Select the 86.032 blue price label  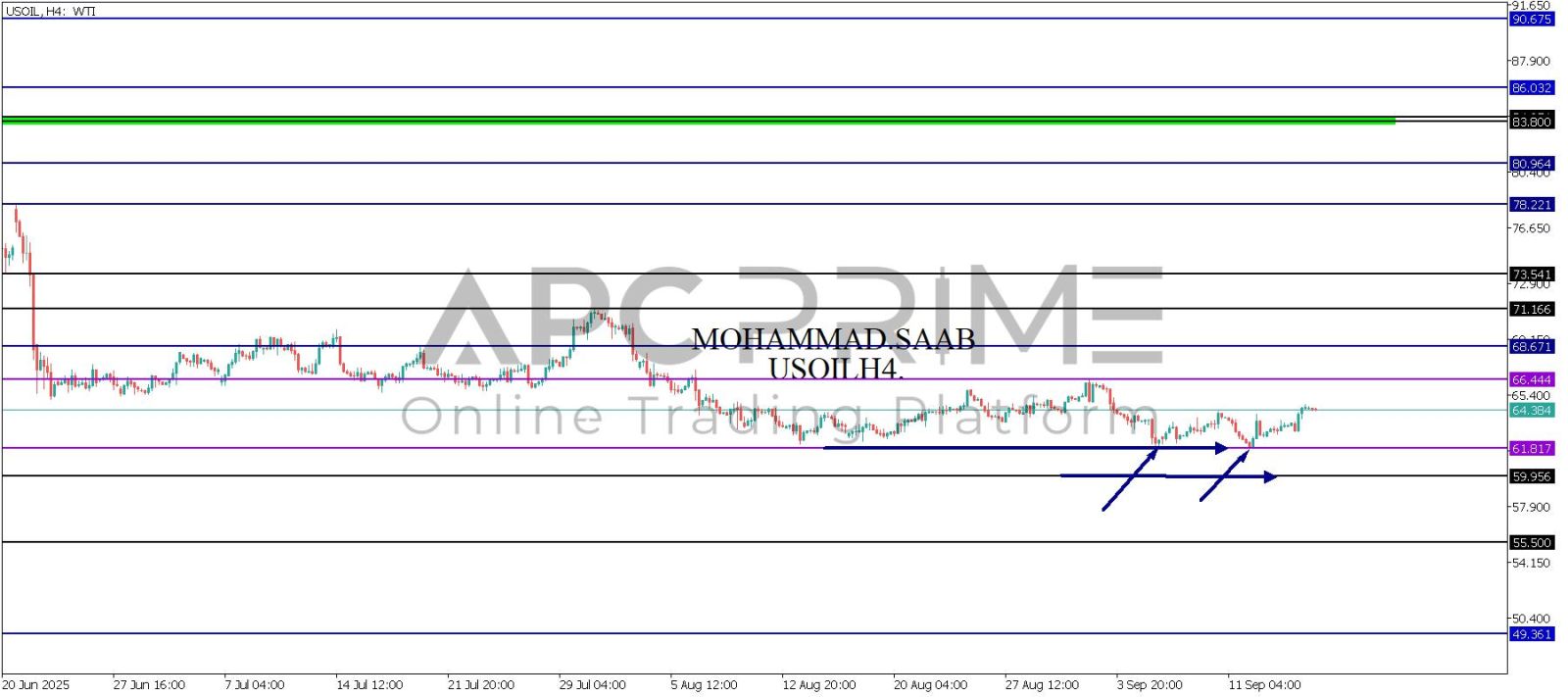point(1531,88)
